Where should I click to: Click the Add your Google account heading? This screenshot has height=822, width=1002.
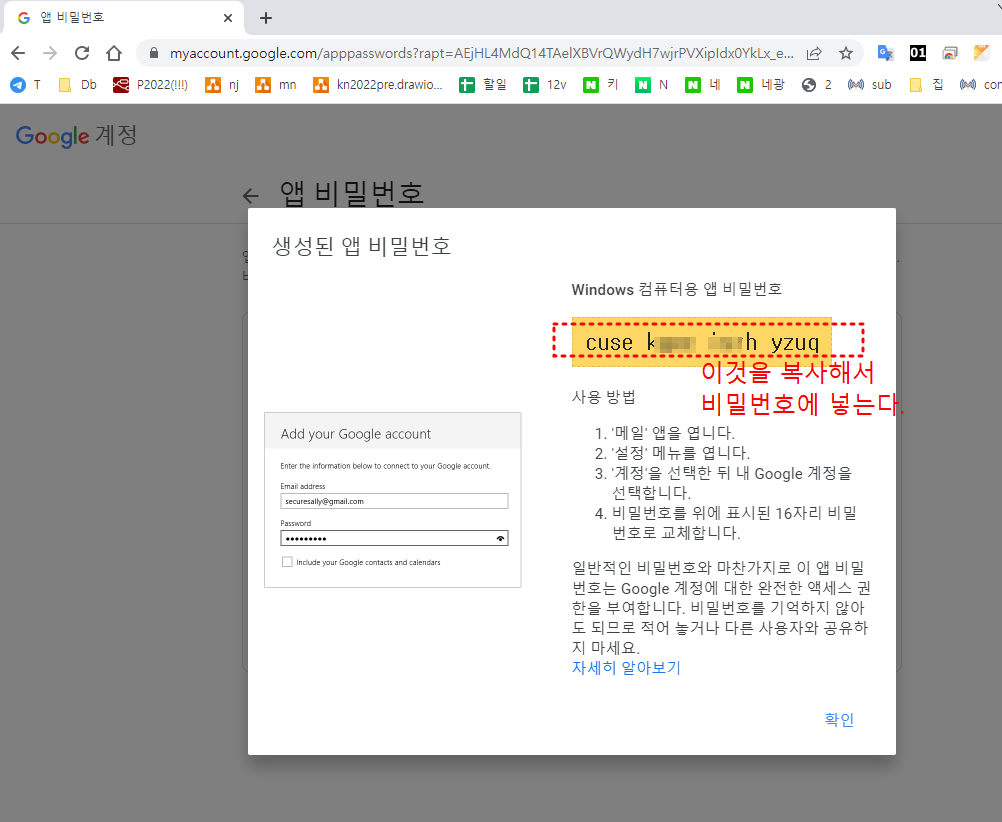(356, 434)
